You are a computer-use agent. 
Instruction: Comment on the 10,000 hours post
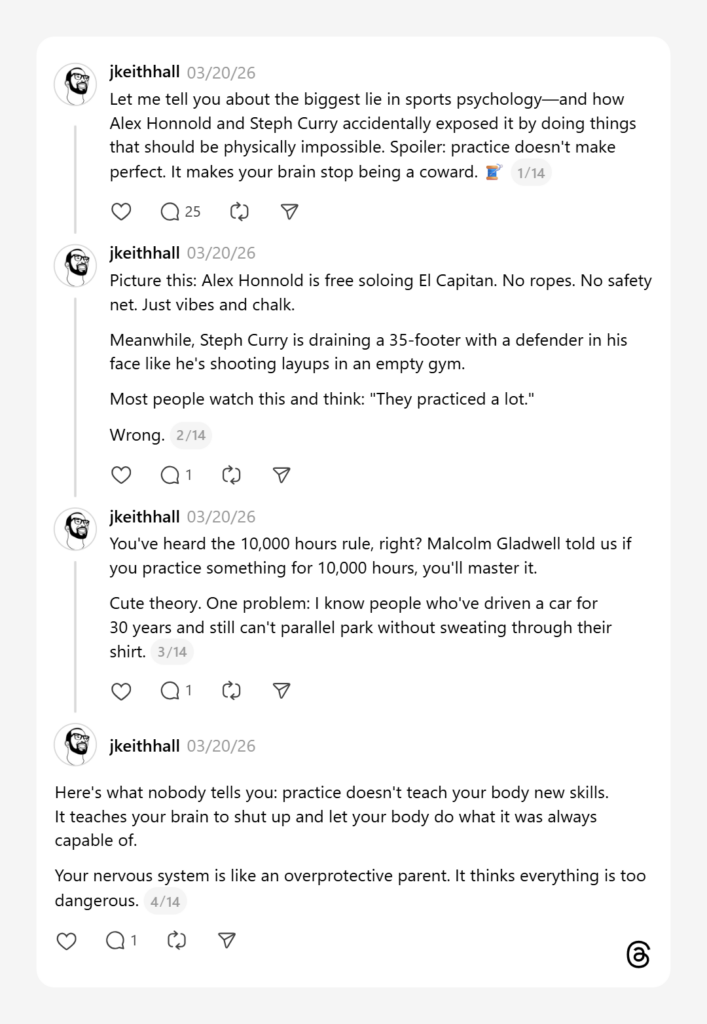(x=176, y=690)
